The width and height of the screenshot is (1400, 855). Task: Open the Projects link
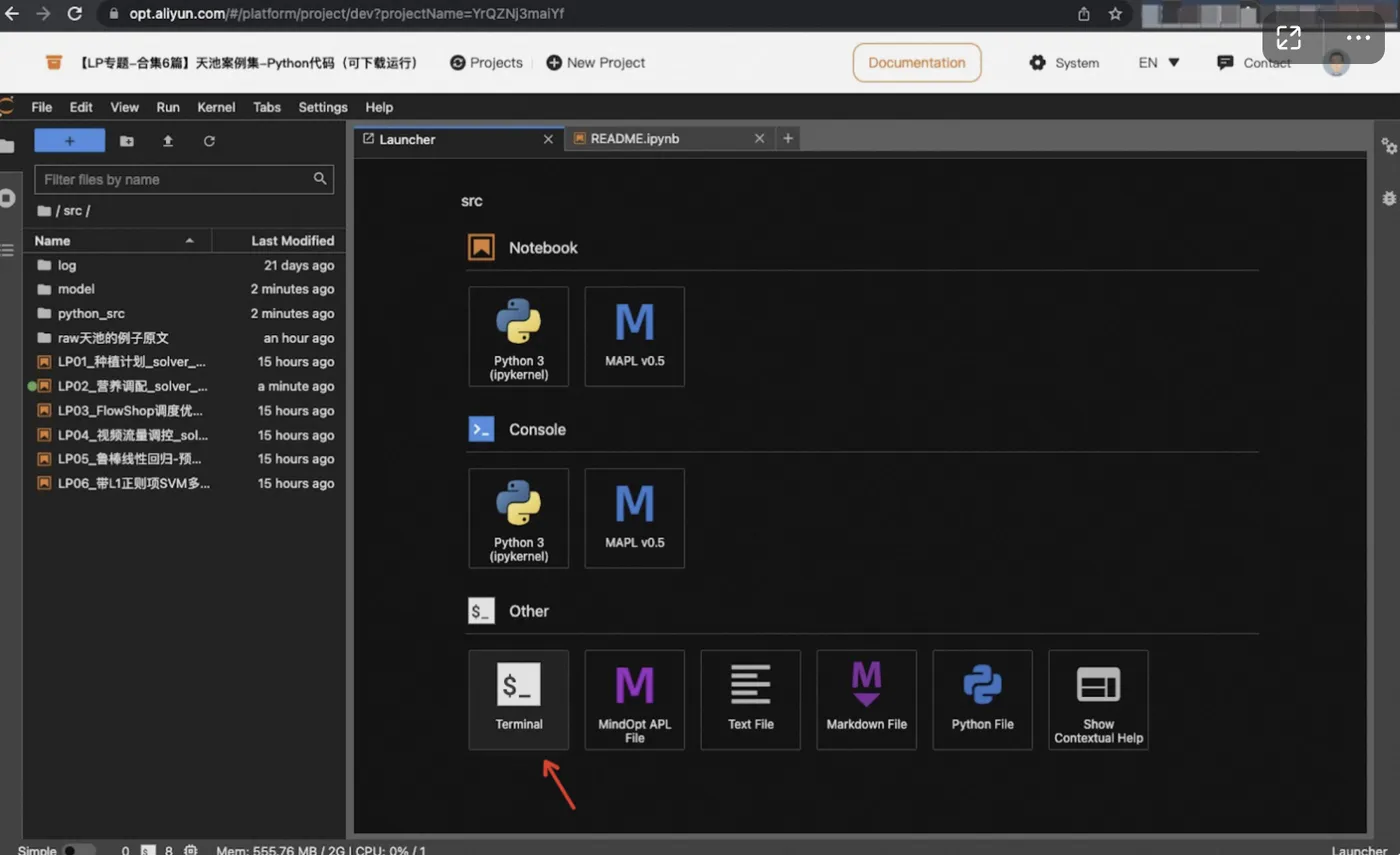(486, 62)
